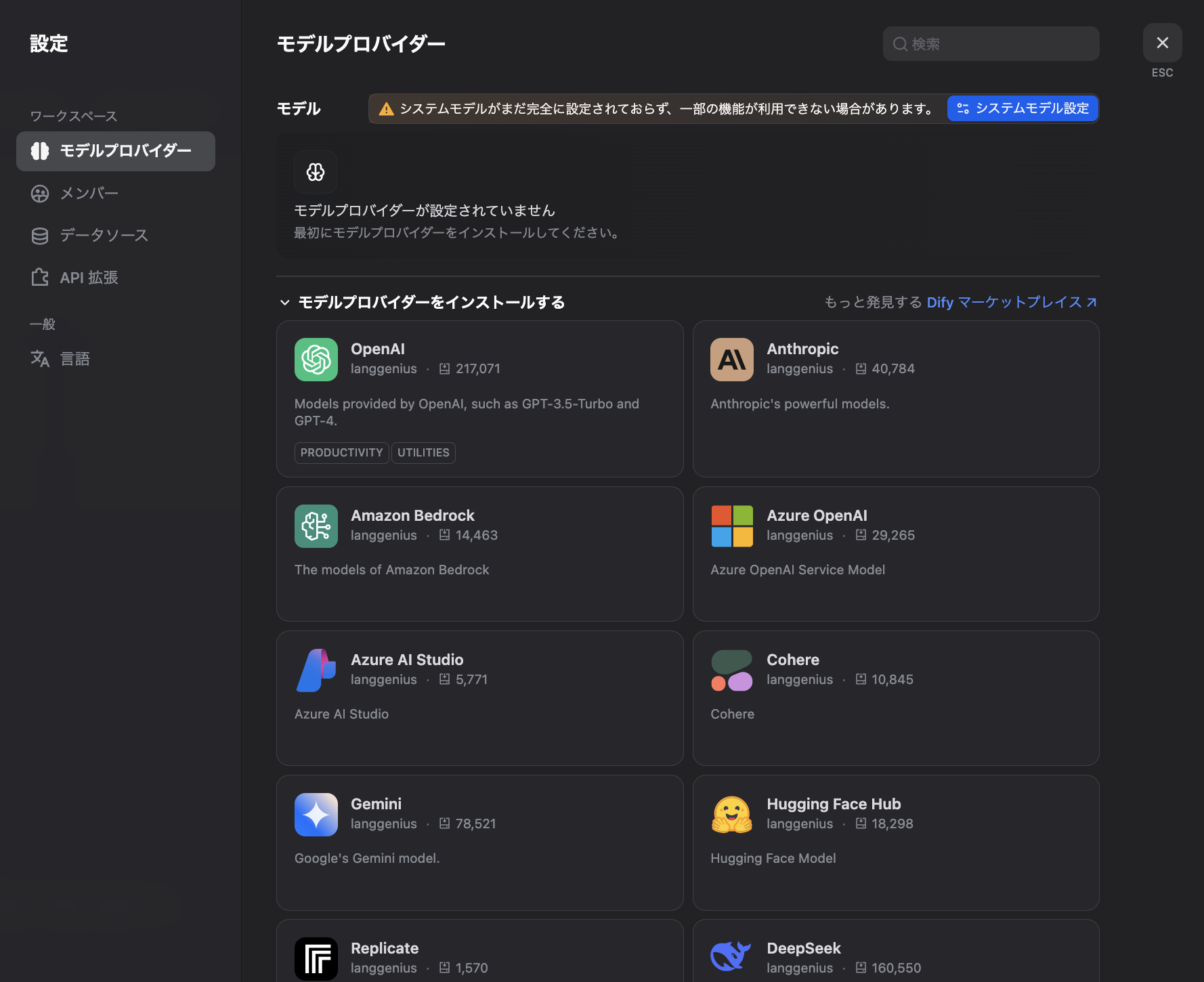Click the data source database icon
Viewport: 1204px width, 982px height.
tap(40, 236)
